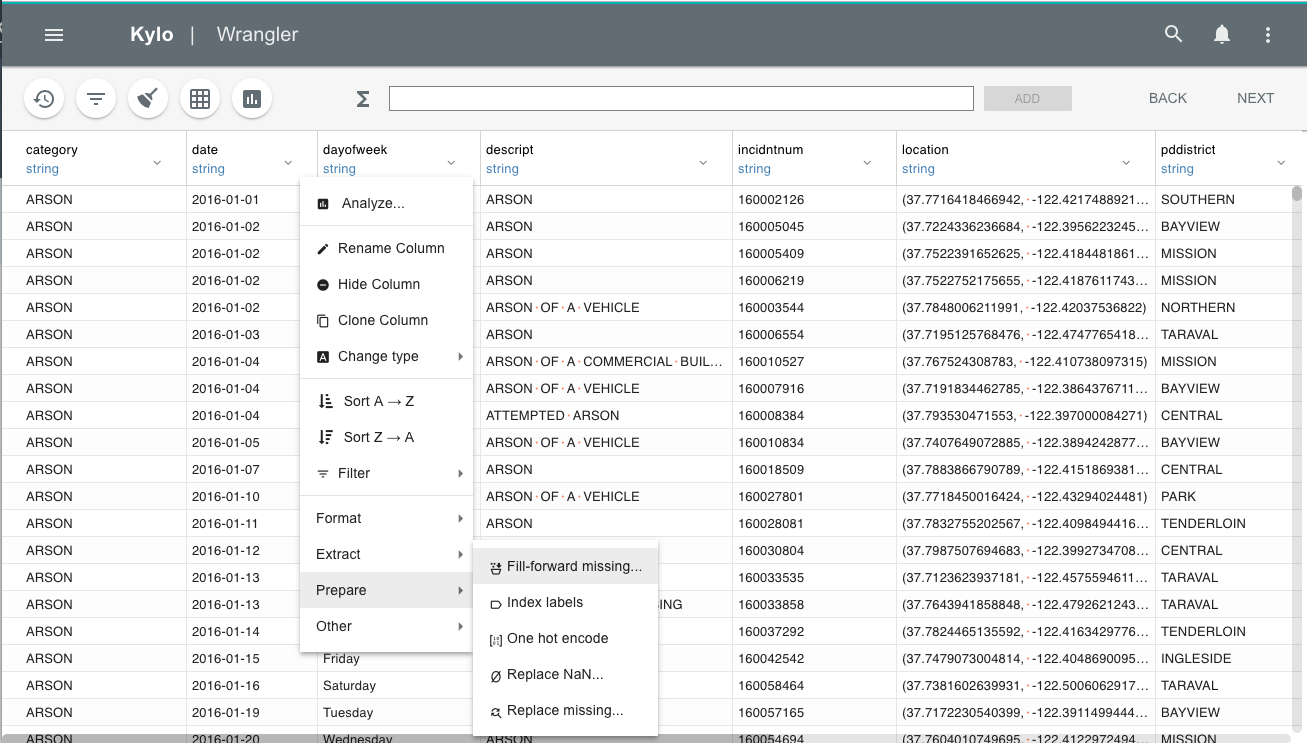
Task: Click the ADD button
Action: [1027, 98]
